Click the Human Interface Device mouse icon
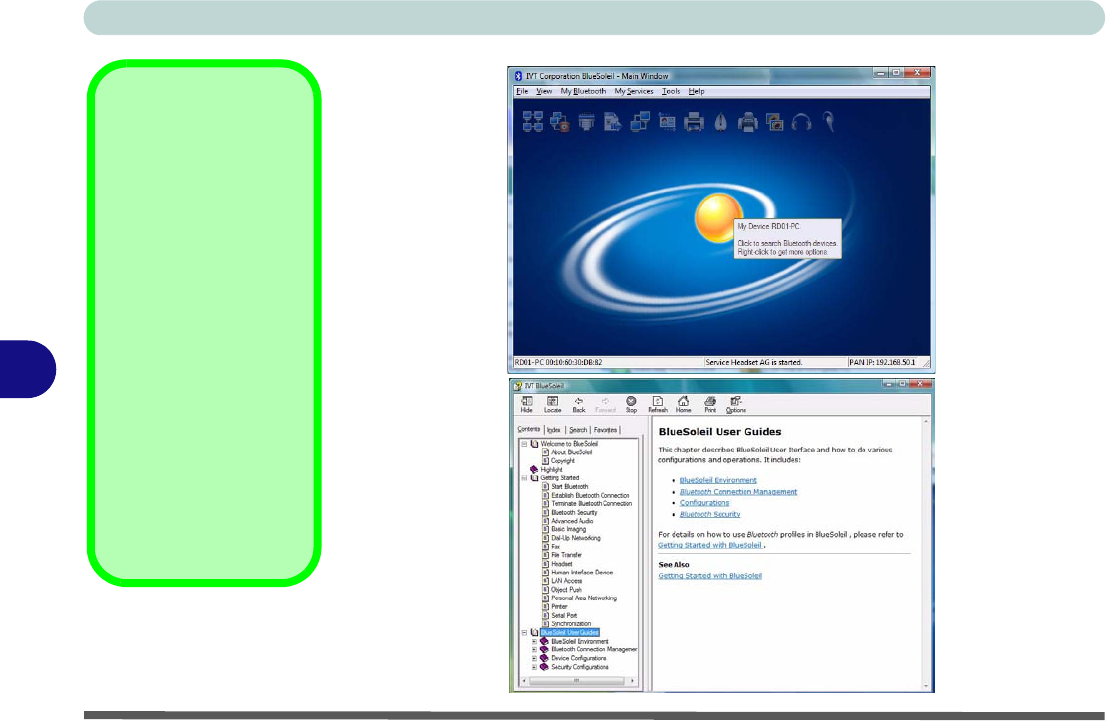Screen dimensions: 1106x721 coord(720,122)
